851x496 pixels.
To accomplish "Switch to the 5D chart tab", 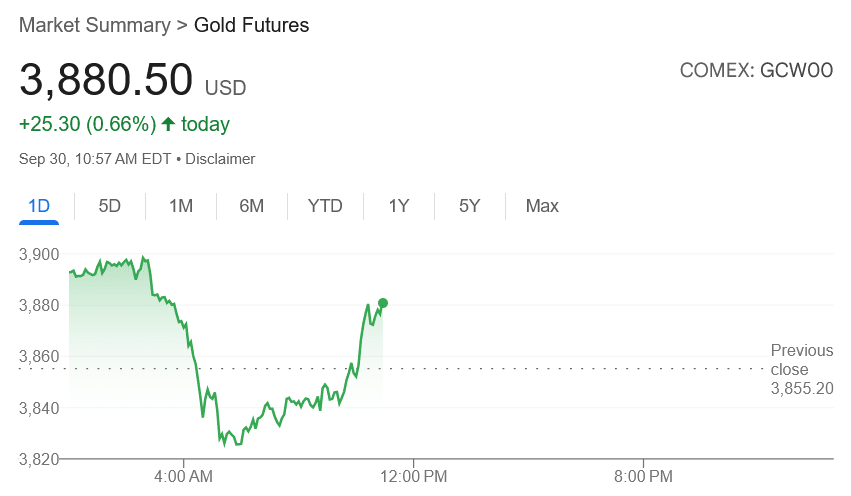I will tap(110, 206).
